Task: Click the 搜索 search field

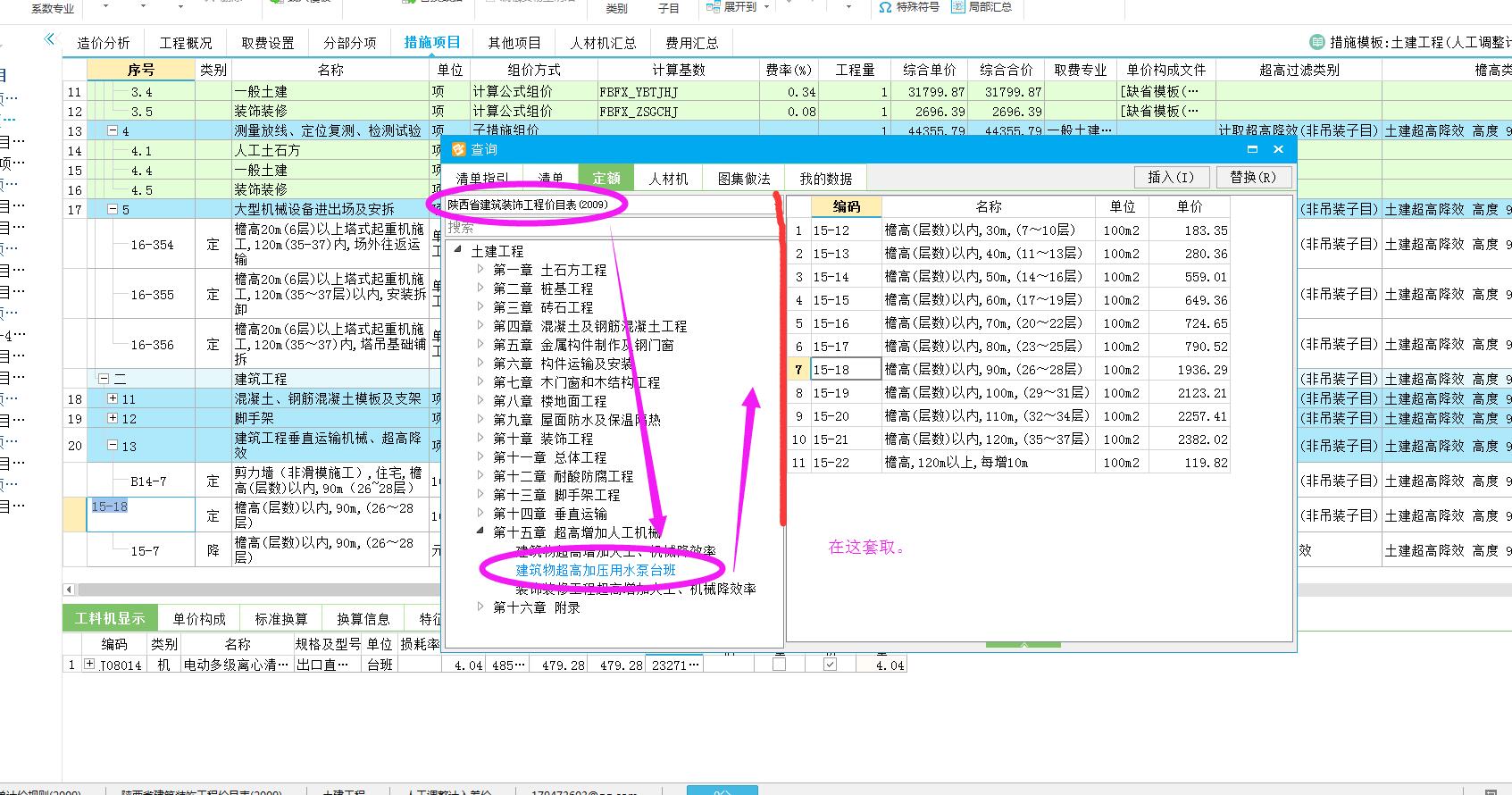Action: coord(612,229)
